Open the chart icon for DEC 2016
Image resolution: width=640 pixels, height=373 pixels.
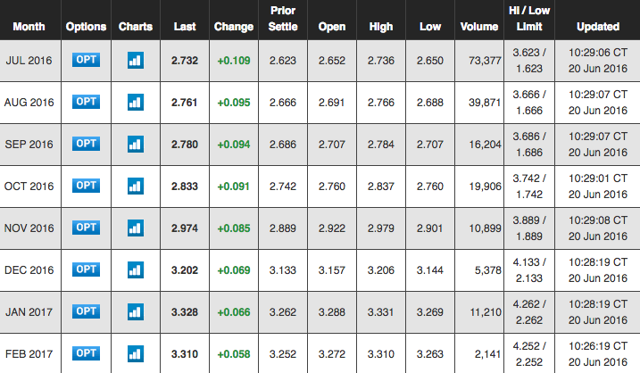point(136,270)
